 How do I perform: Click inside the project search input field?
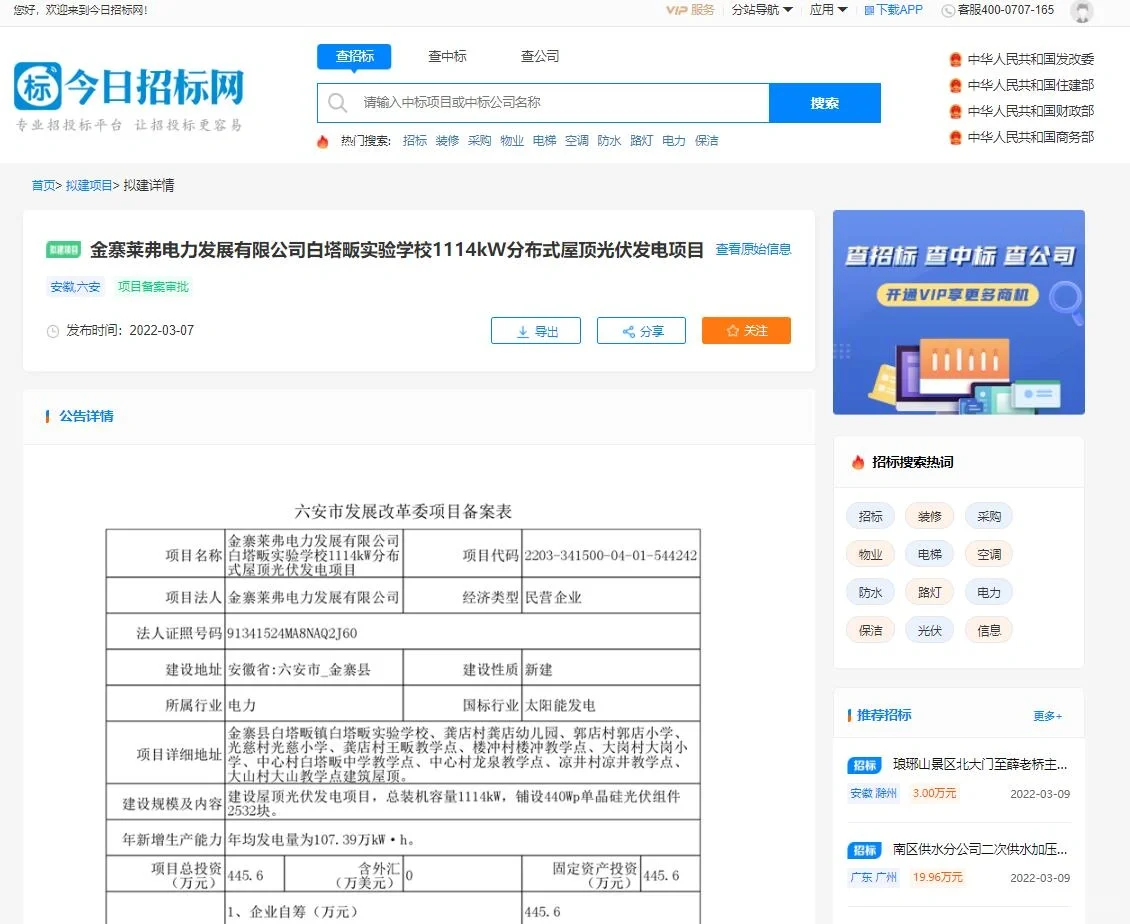(x=550, y=103)
